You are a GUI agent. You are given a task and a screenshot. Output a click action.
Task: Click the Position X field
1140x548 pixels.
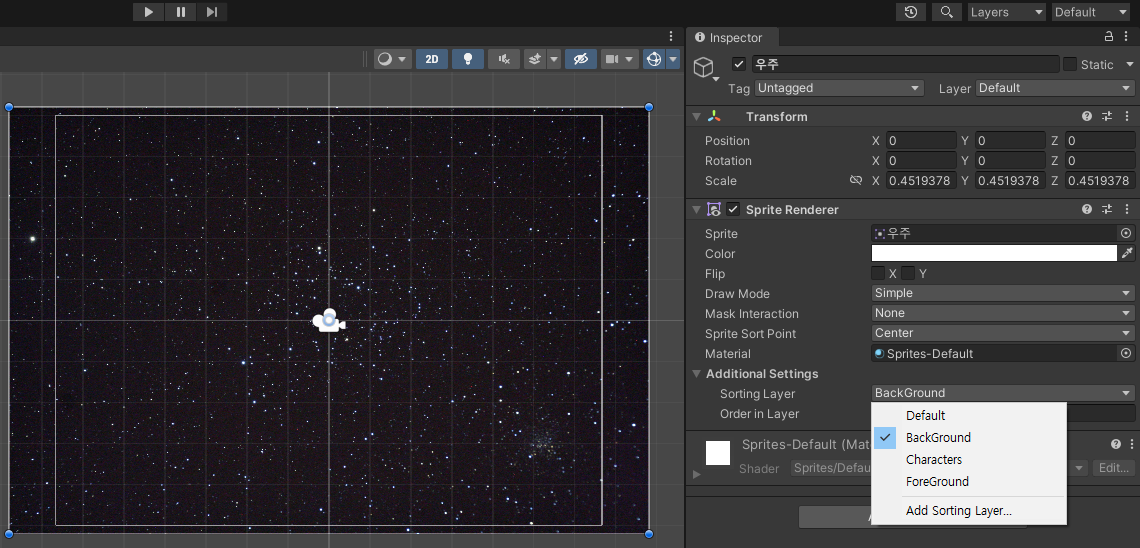tap(920, 140)
